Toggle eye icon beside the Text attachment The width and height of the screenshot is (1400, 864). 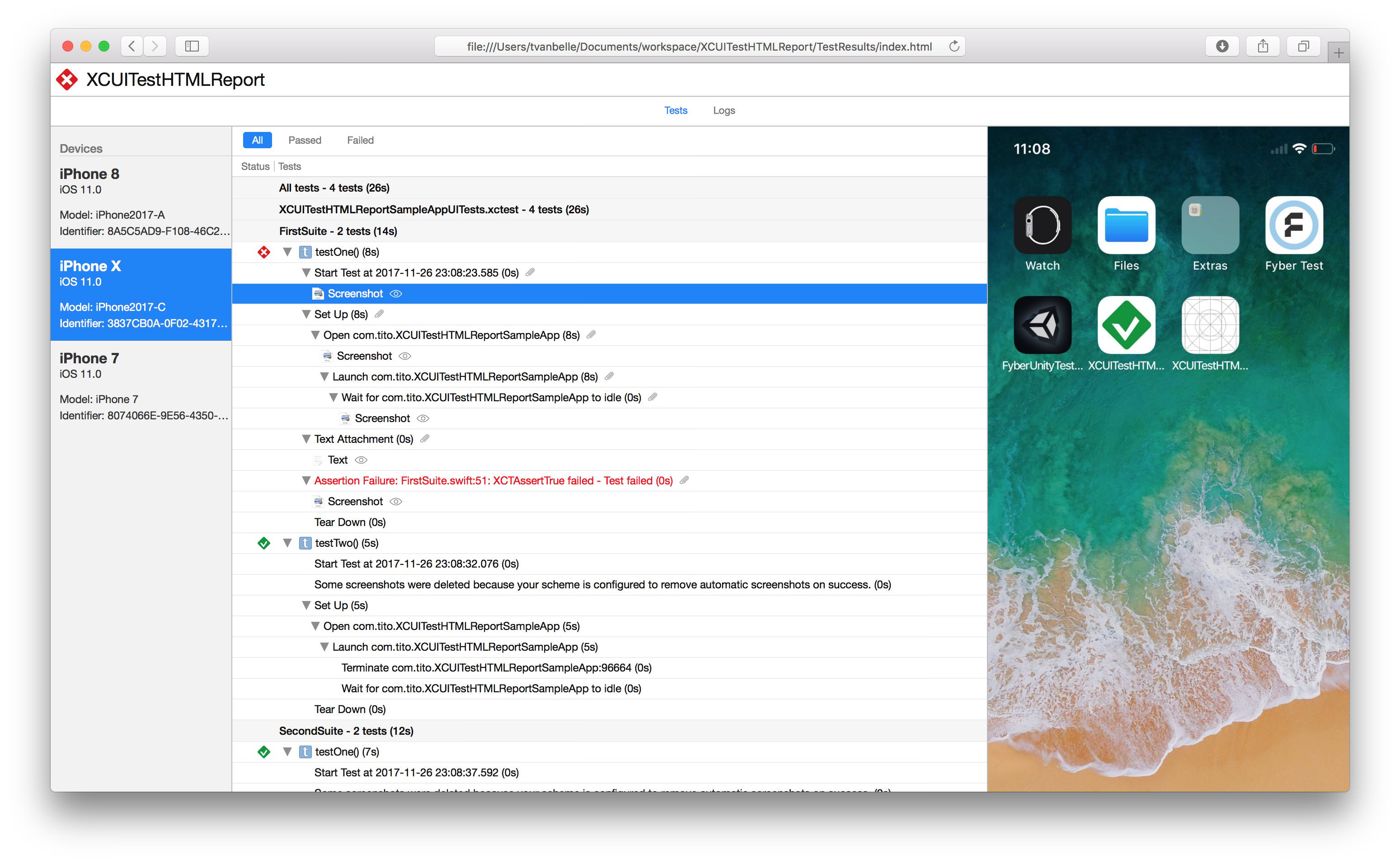pyautogui.click(x=361, y=460)
